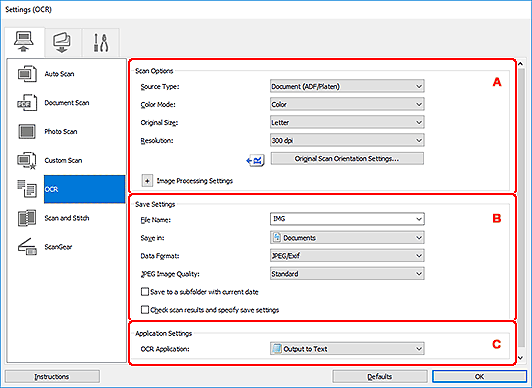
Task: Click the scan orientation icon beside button
Action: coord(255,160)
